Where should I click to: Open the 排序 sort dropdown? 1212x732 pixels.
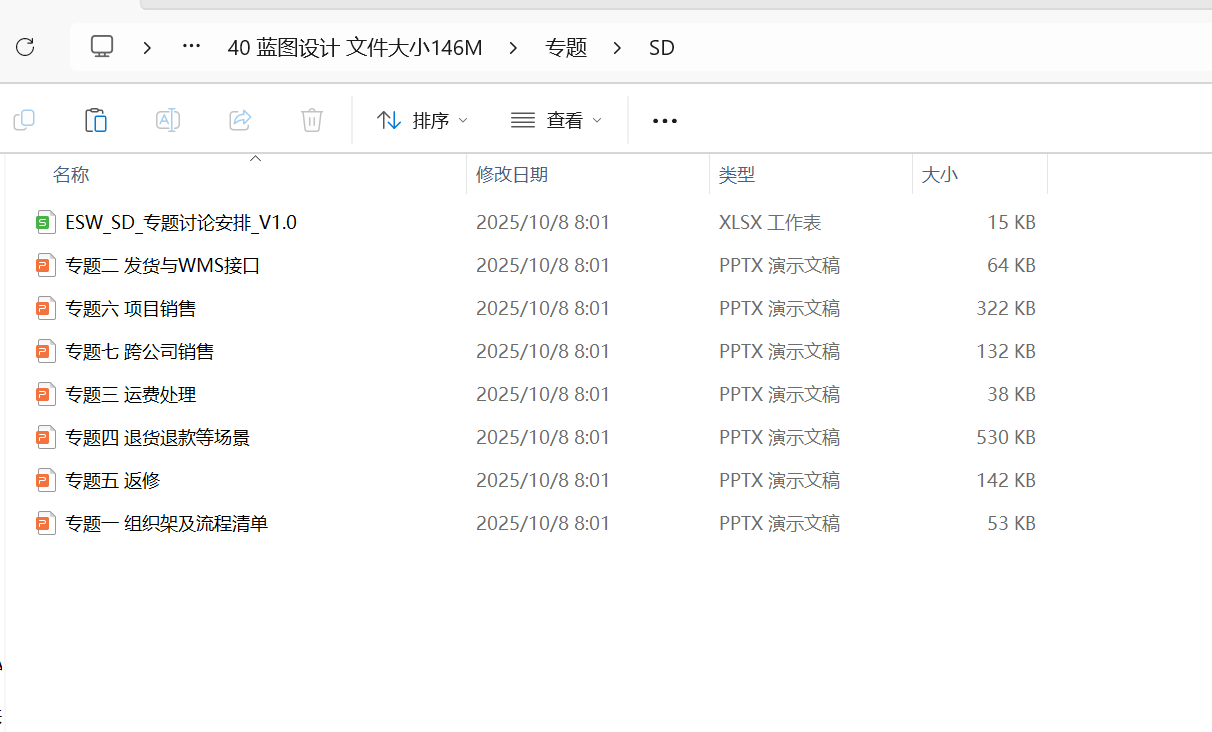pos(421,120)
